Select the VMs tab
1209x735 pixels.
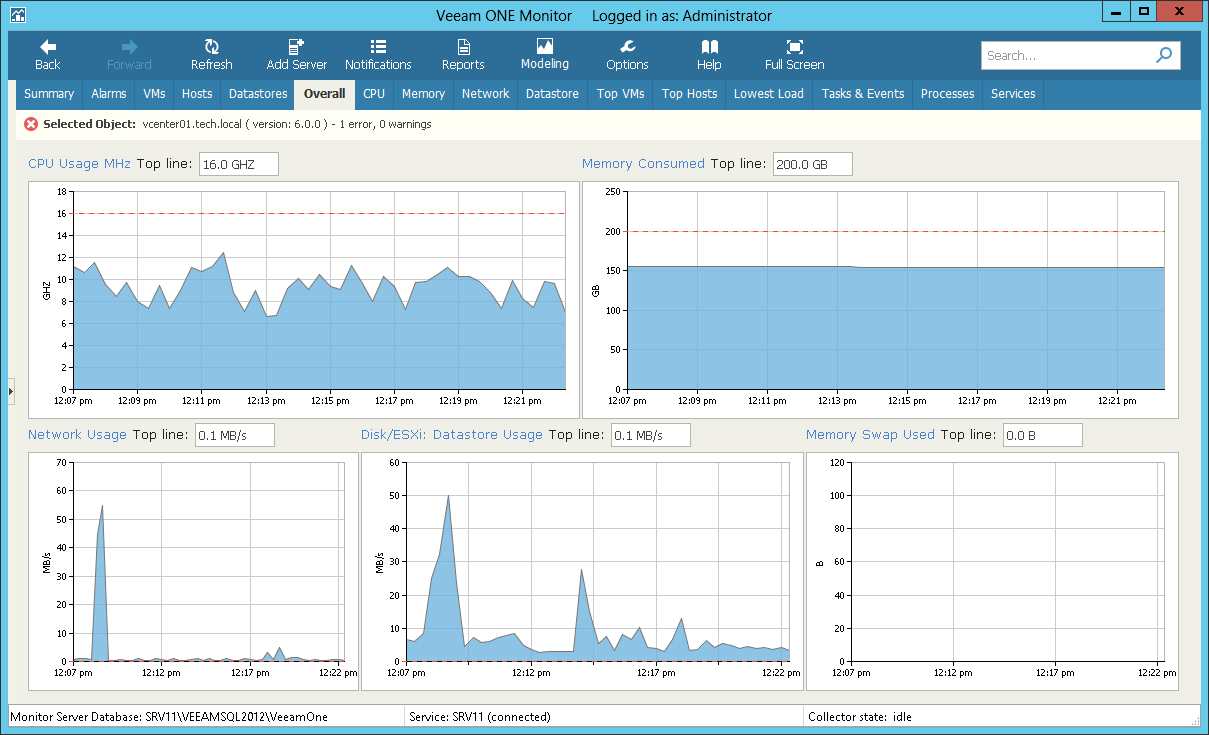[x=154, y=94]
